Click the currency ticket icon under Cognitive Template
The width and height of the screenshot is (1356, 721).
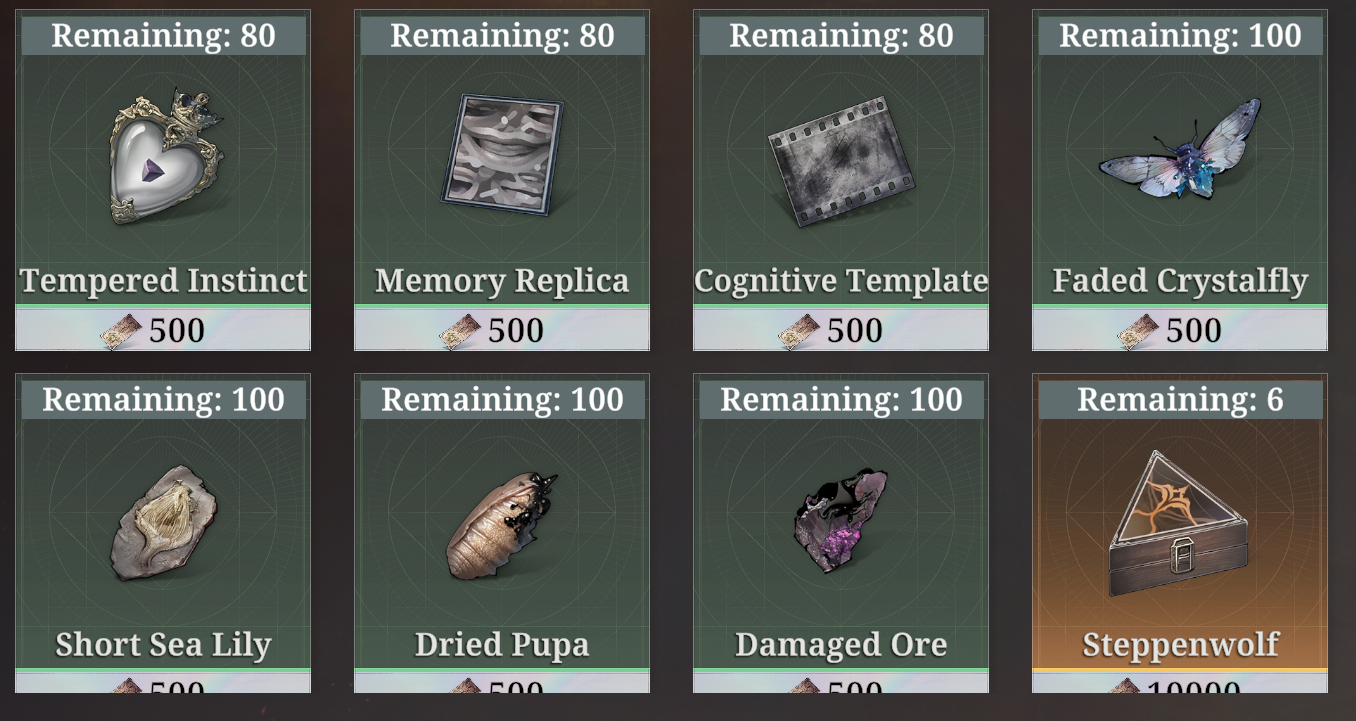tap(800, 331)
